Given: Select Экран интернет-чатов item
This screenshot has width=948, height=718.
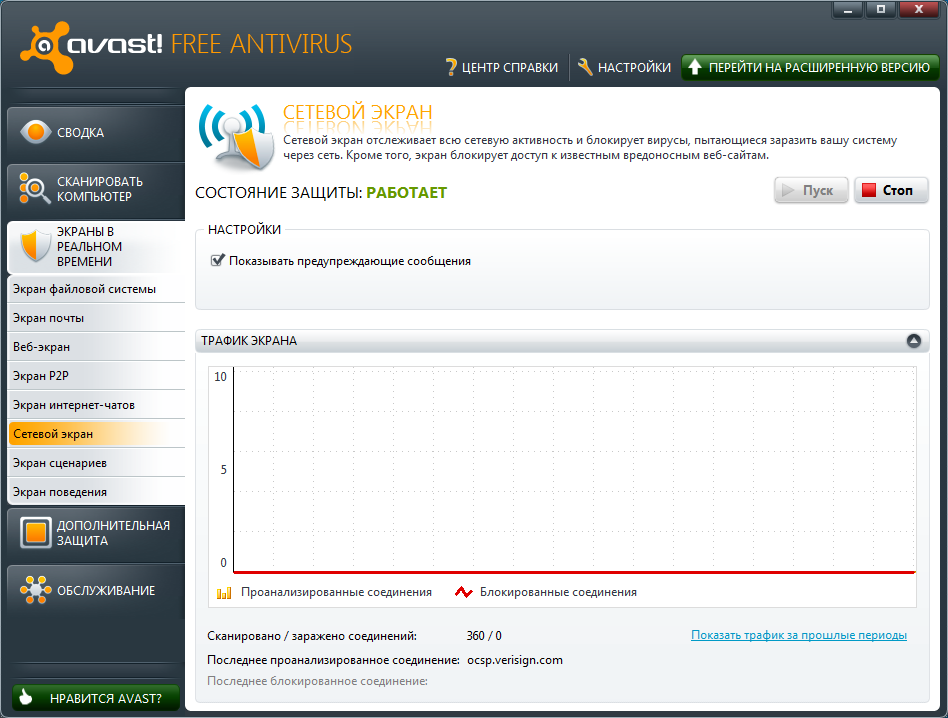Looking at the screenshot, I should (96, 405).
